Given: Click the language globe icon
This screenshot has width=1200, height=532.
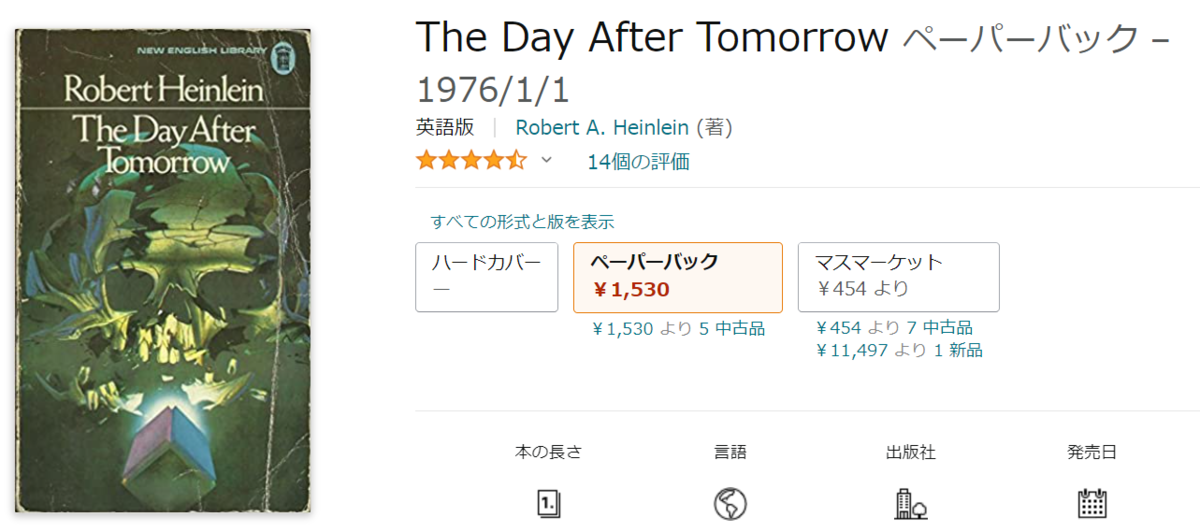Looking at the screenshot, I should click(730, 503).
